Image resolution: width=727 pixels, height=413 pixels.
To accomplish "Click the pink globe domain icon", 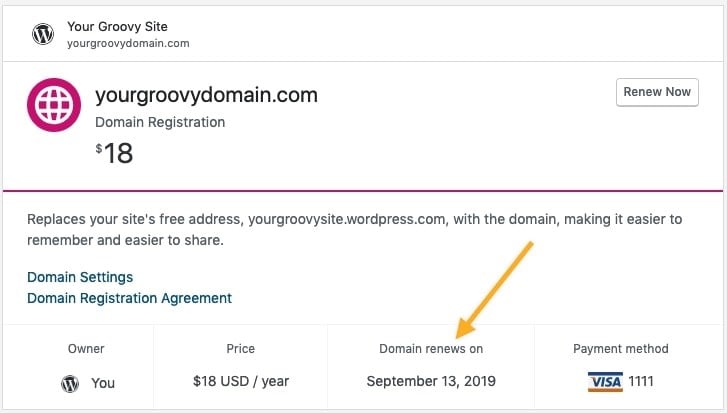I will 53,106.
